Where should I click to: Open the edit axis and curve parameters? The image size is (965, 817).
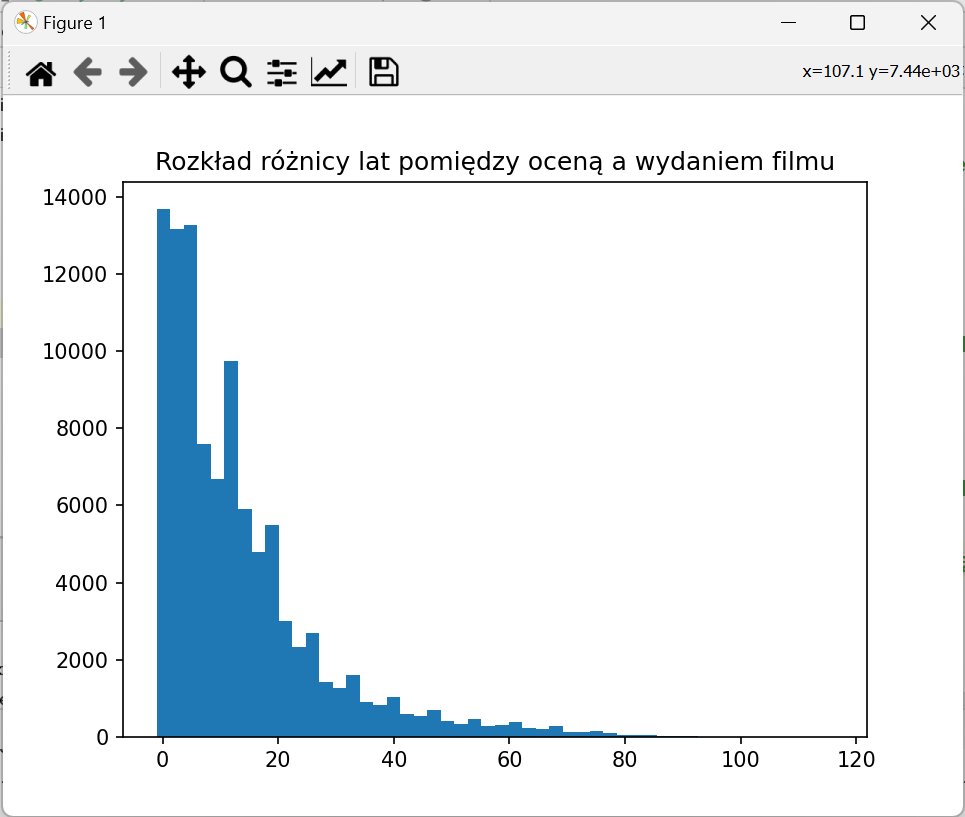click(x=329, y=72)
